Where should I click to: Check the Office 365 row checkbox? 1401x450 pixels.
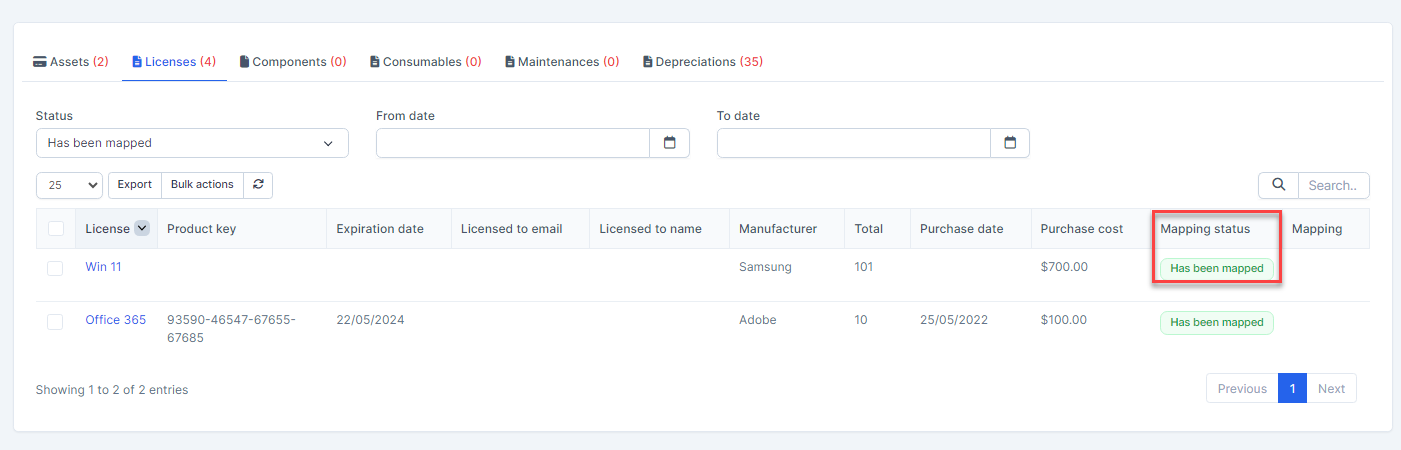(55, 321)
